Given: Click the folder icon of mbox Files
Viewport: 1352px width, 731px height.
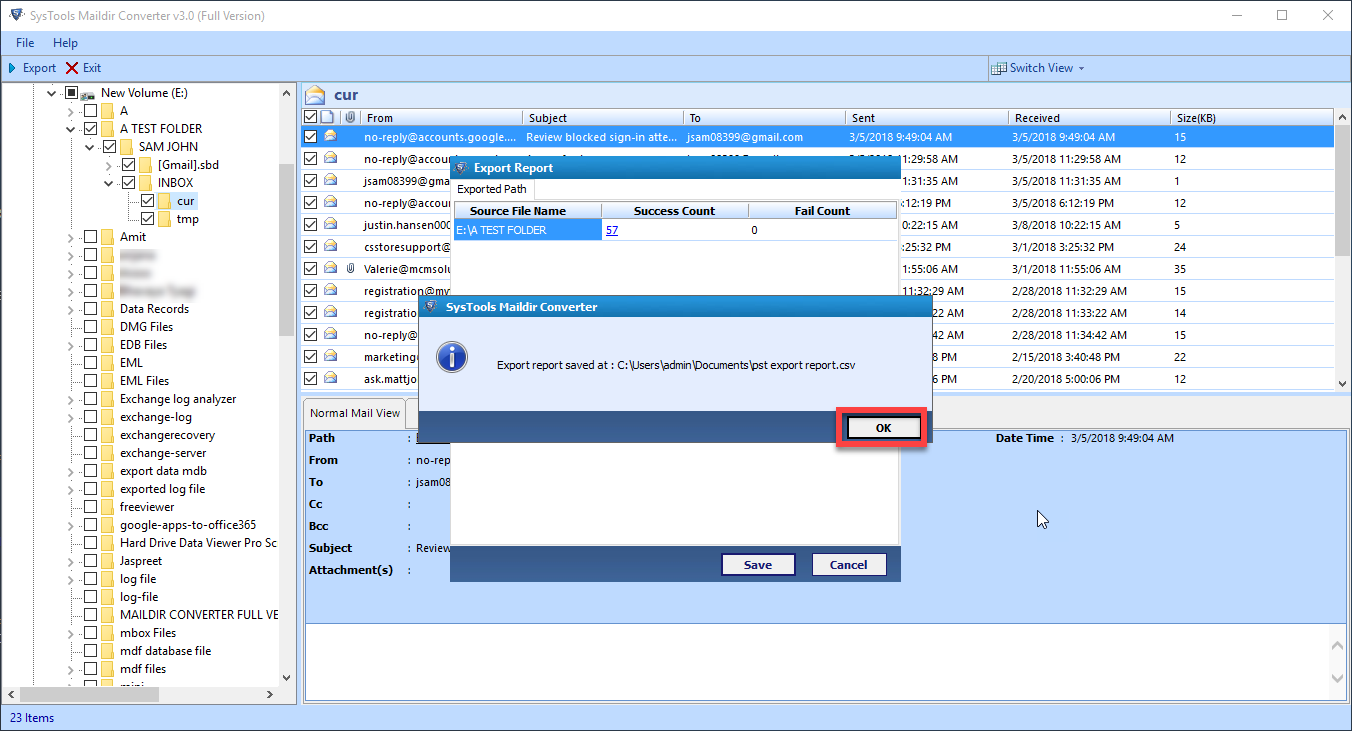Looking at the screenshot, I should tap(108, 633).
